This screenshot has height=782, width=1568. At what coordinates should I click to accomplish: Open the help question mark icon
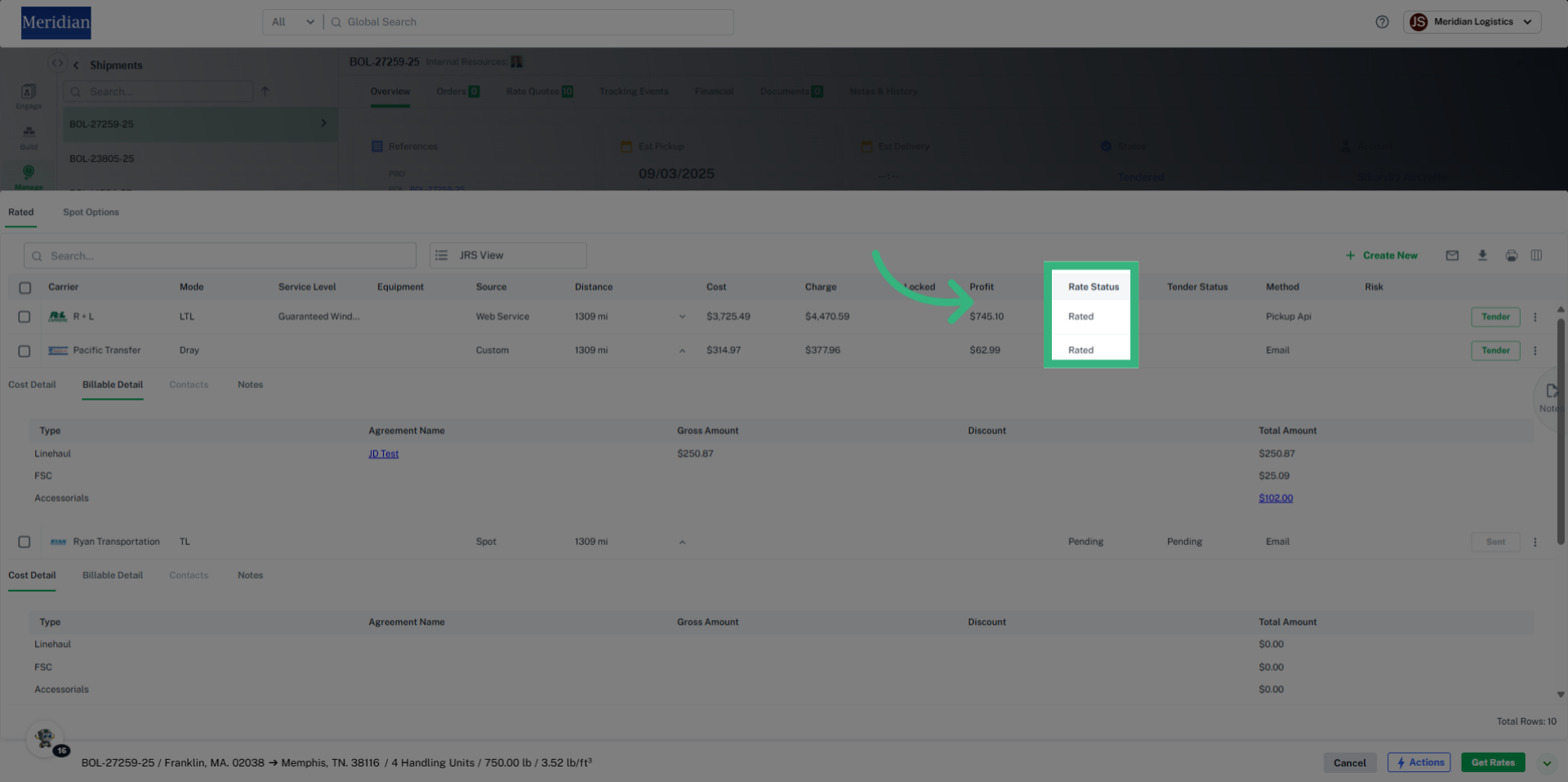1382,22
